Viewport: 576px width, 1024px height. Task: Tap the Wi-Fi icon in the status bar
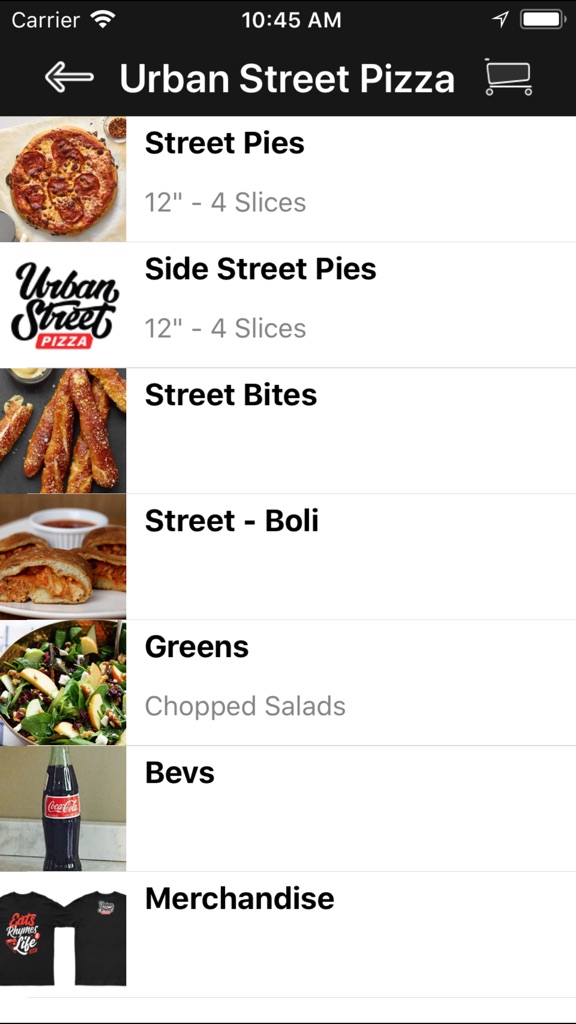tap(105, 19)
